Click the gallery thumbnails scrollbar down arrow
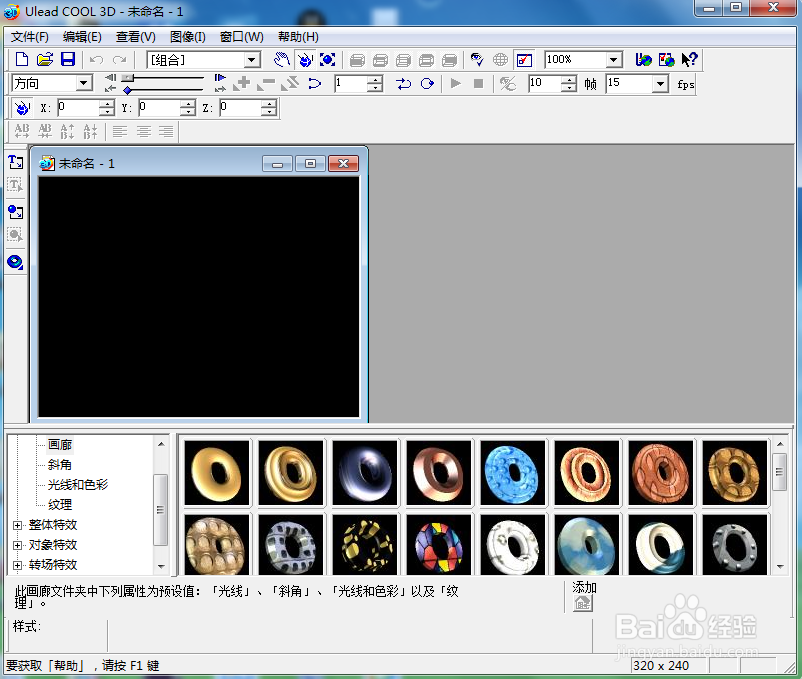 (780, 567)
